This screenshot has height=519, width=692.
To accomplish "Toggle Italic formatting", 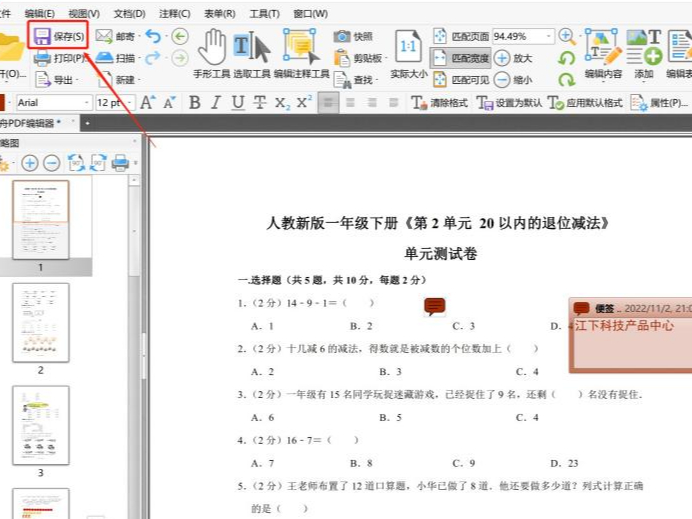I will coord(216,102).
